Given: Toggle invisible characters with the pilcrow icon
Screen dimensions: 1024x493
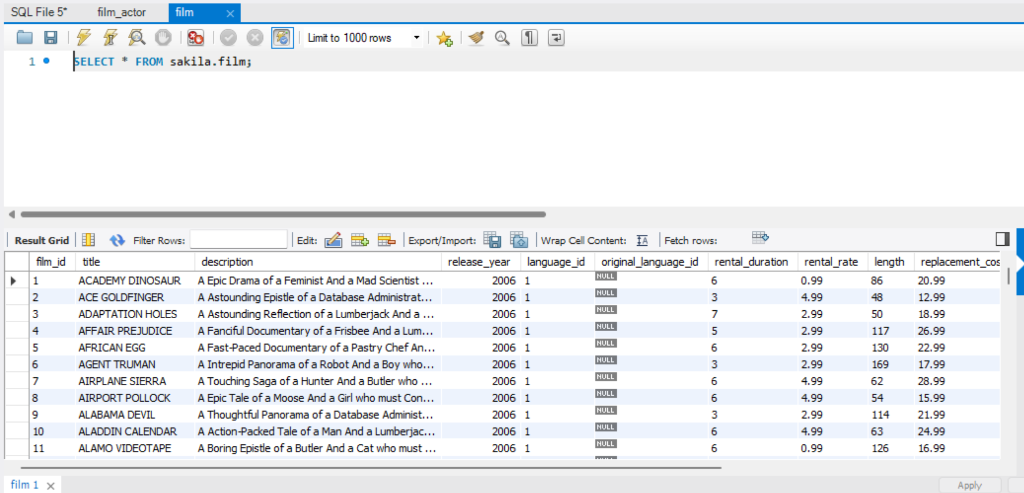Looking at the screenshot, I should [x=529, y=38].
